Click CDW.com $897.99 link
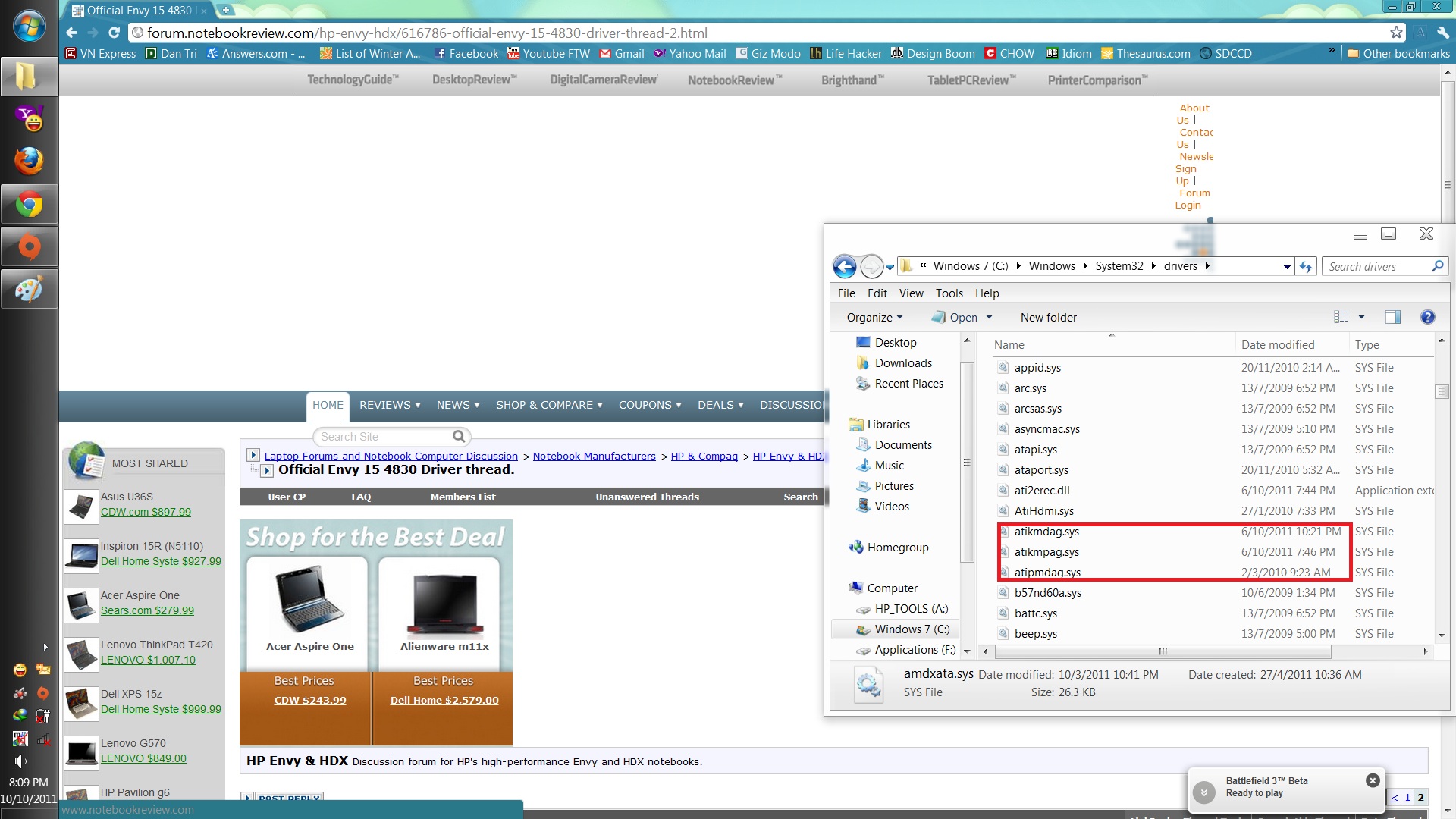The width and height of the screenshot is (1456, 819). (146, 512)
